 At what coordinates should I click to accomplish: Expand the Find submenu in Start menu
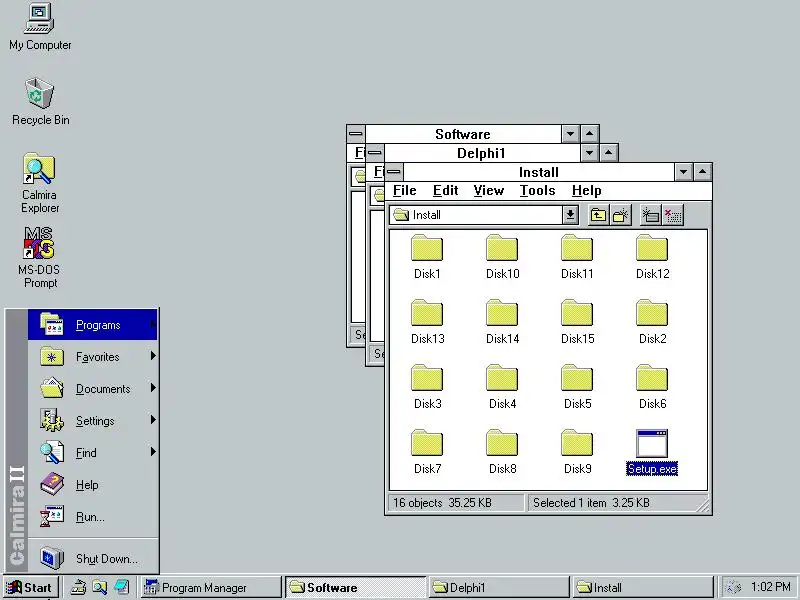point(92,453)
